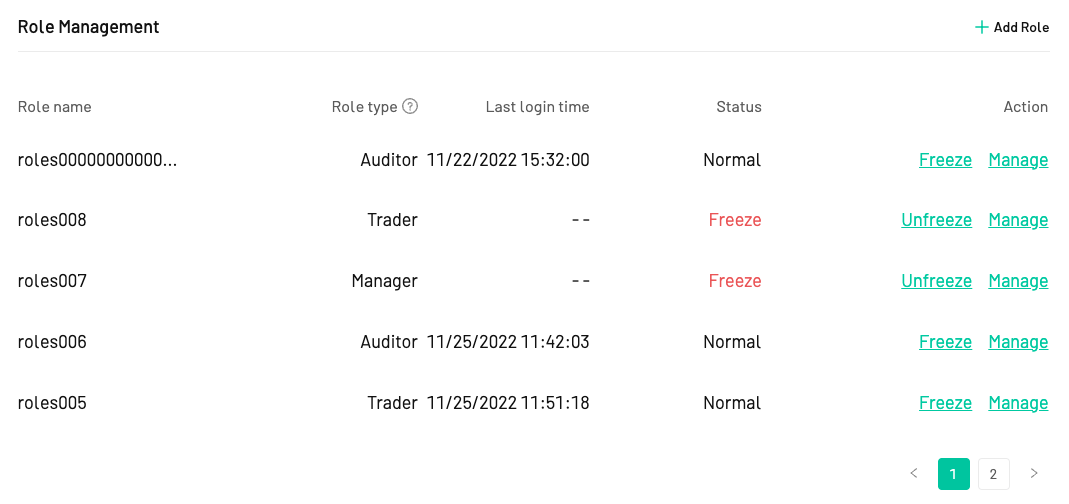Click the Last login time column header

pos(537,107)
